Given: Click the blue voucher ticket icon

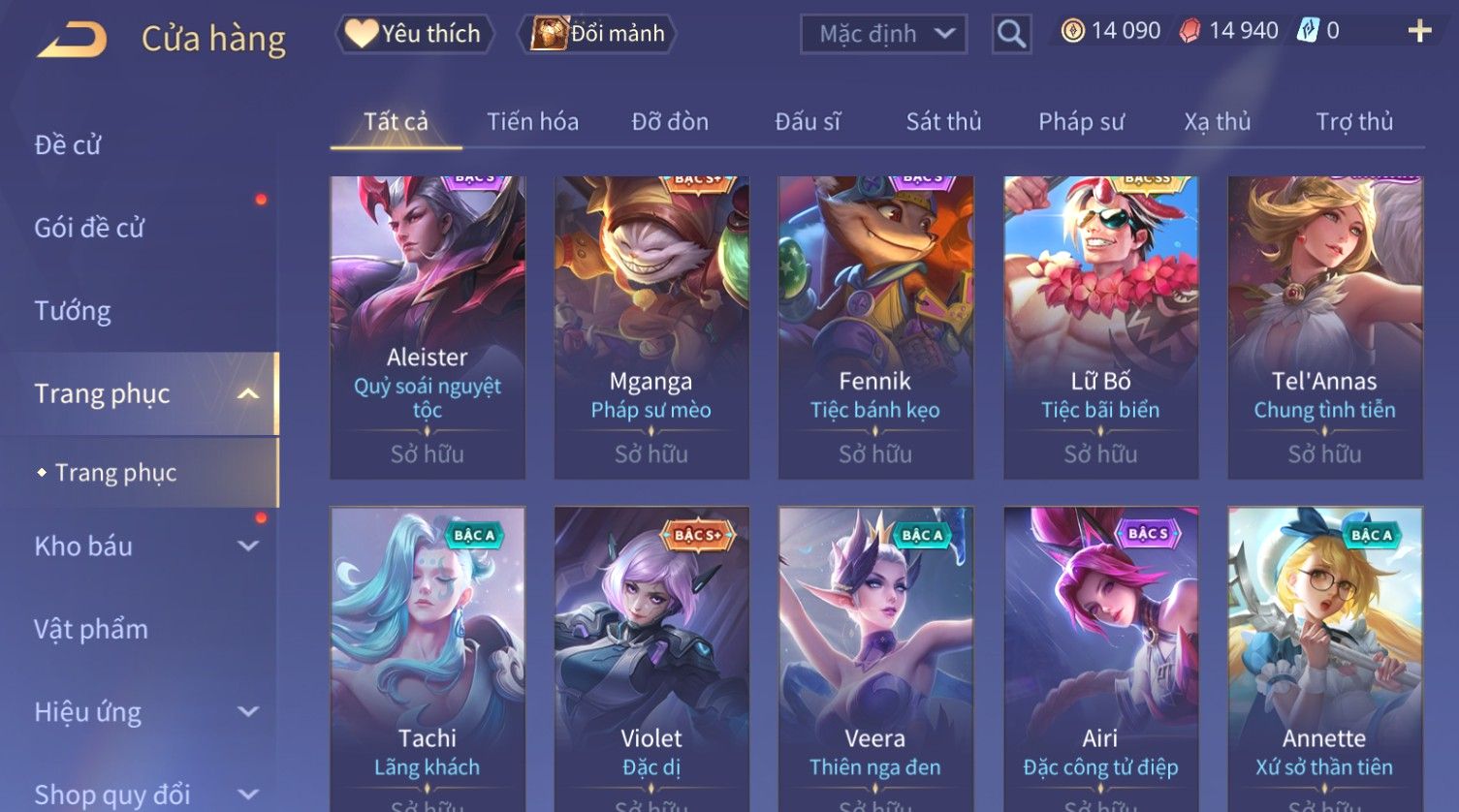Looking at the screenshot, I should coord(1308,31).
